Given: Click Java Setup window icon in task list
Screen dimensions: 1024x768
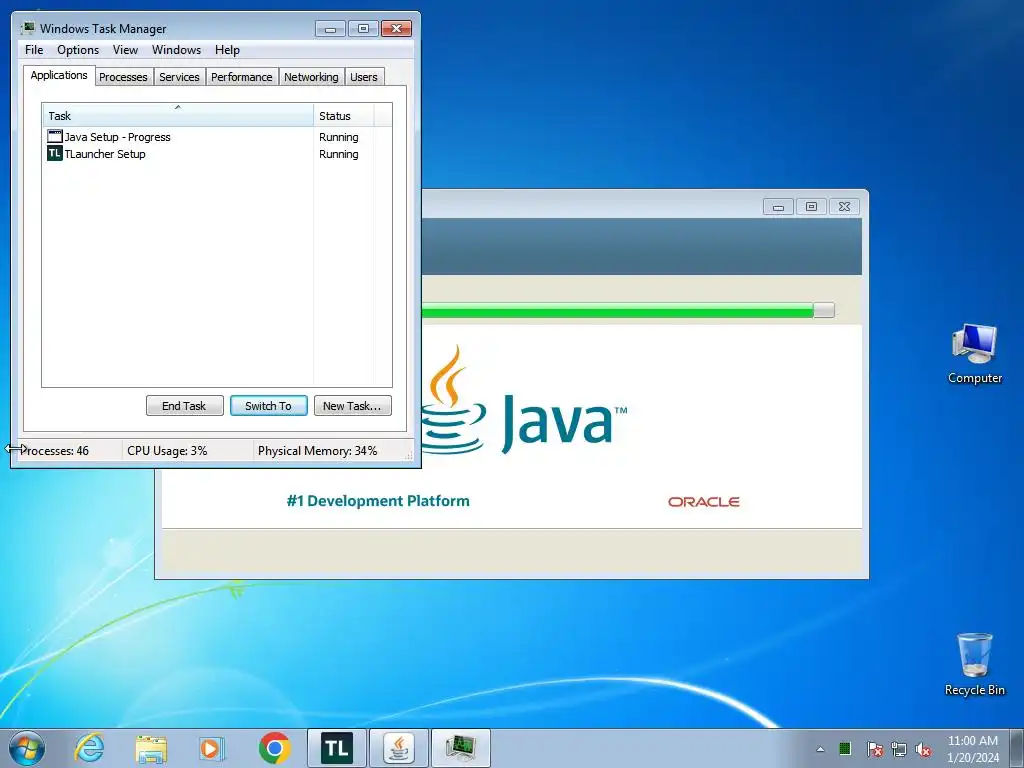Looking at the screenshot, I should click(55, 136).
